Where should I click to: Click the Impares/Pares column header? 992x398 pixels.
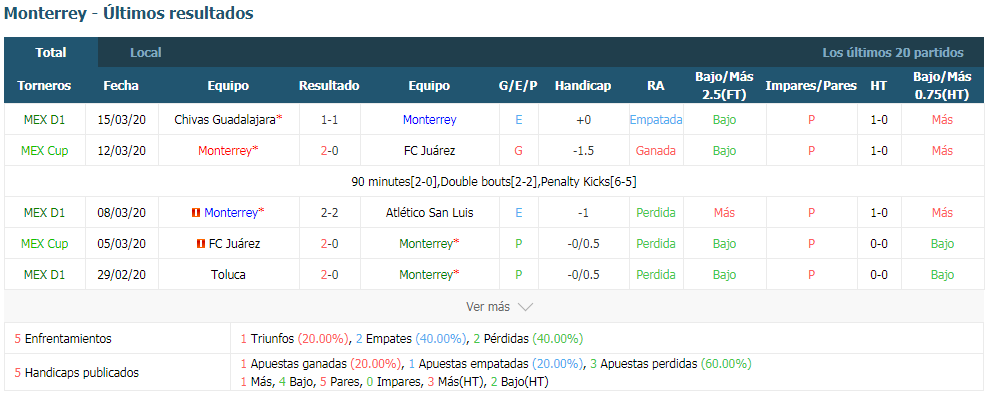coord(811,85)
